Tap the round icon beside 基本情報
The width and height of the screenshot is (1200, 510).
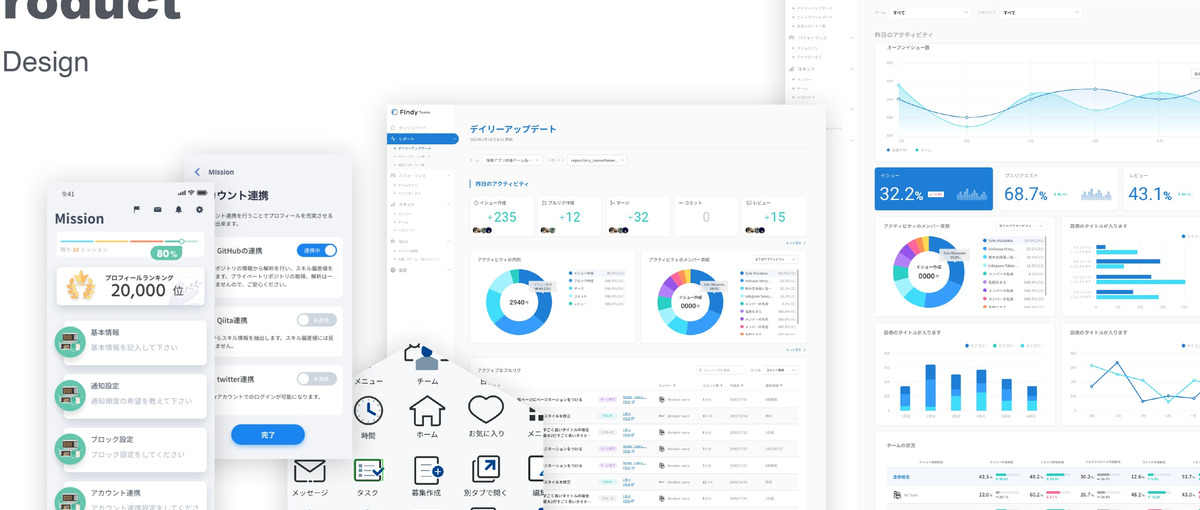tap(70, 342)
